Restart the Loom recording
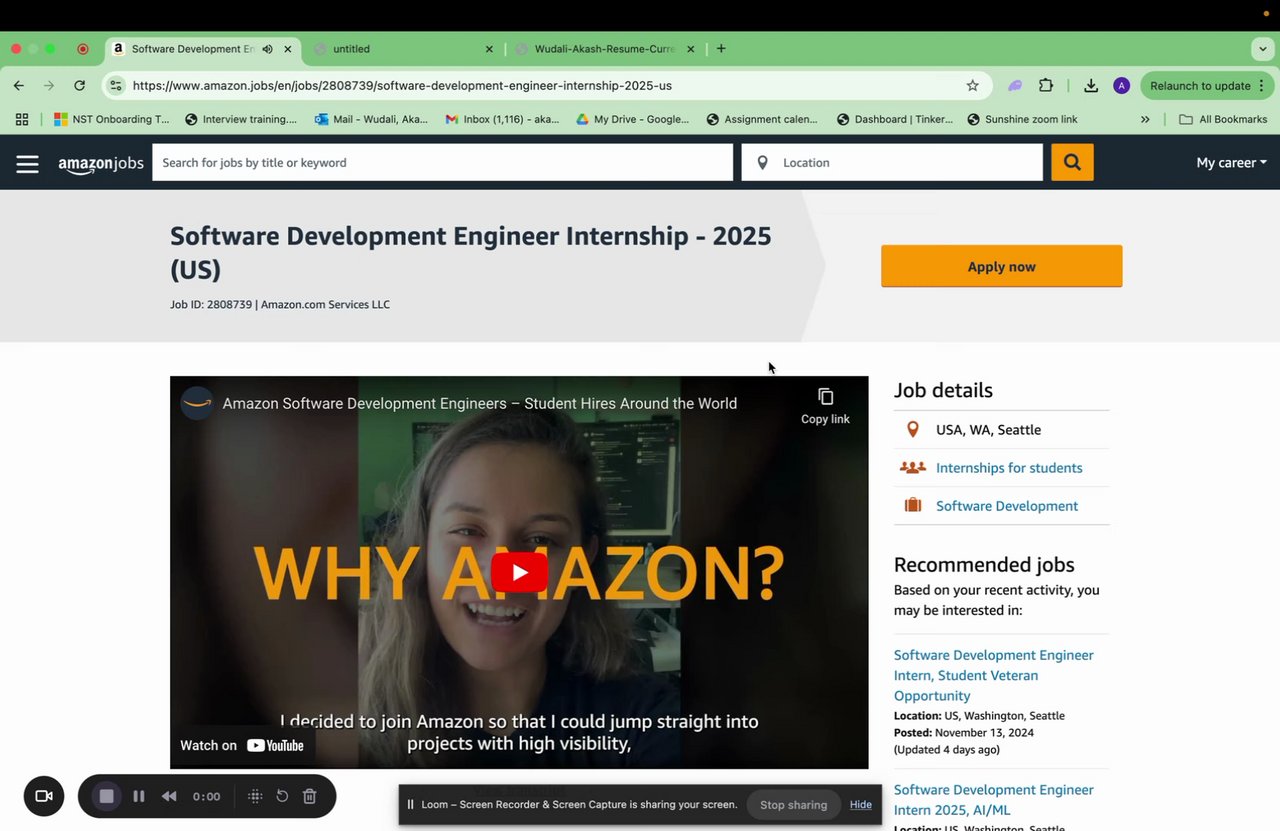Viewport: 1280px width, 831px height. (x=282, y=796)
